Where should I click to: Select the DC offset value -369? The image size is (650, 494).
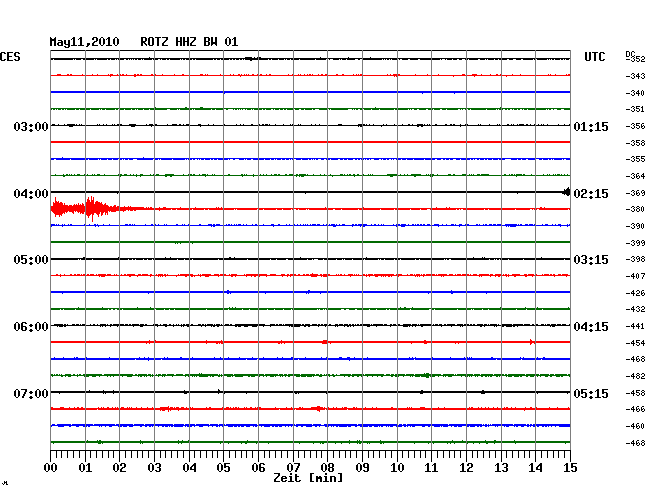click(635, 193)
